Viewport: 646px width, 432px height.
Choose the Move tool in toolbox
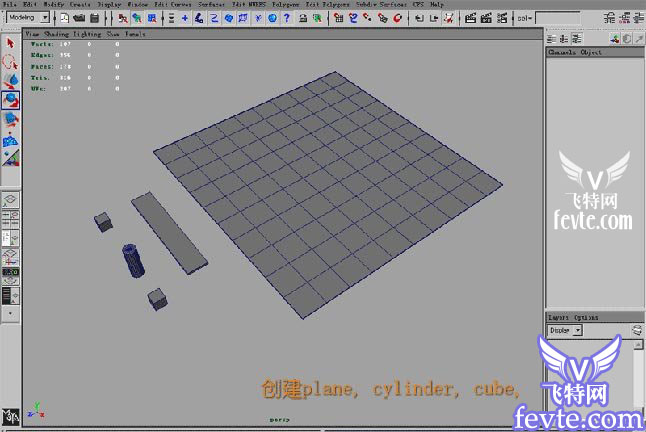[10, 81]
